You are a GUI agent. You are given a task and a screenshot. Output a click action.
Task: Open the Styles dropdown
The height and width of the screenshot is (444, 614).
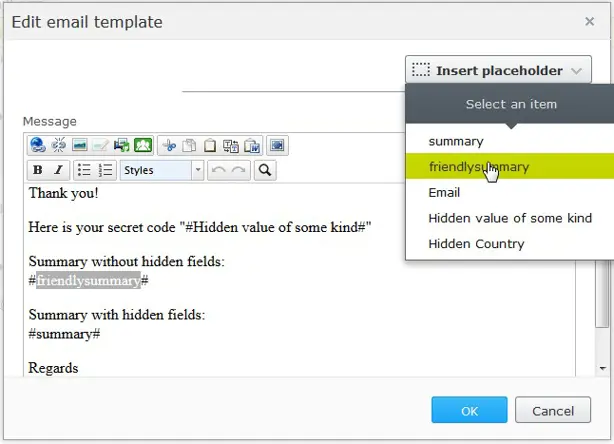pos(162,170)
